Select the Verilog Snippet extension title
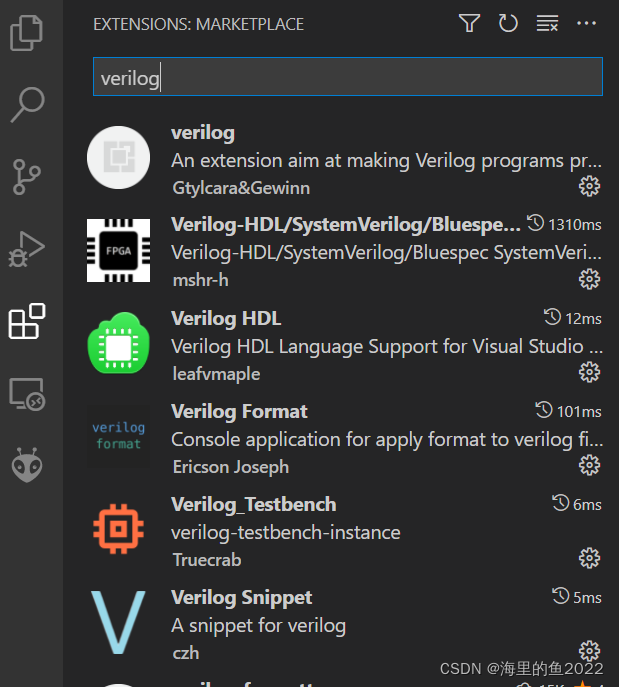The height and width of the screenshot is (687, 619). [x=241, y=598]
